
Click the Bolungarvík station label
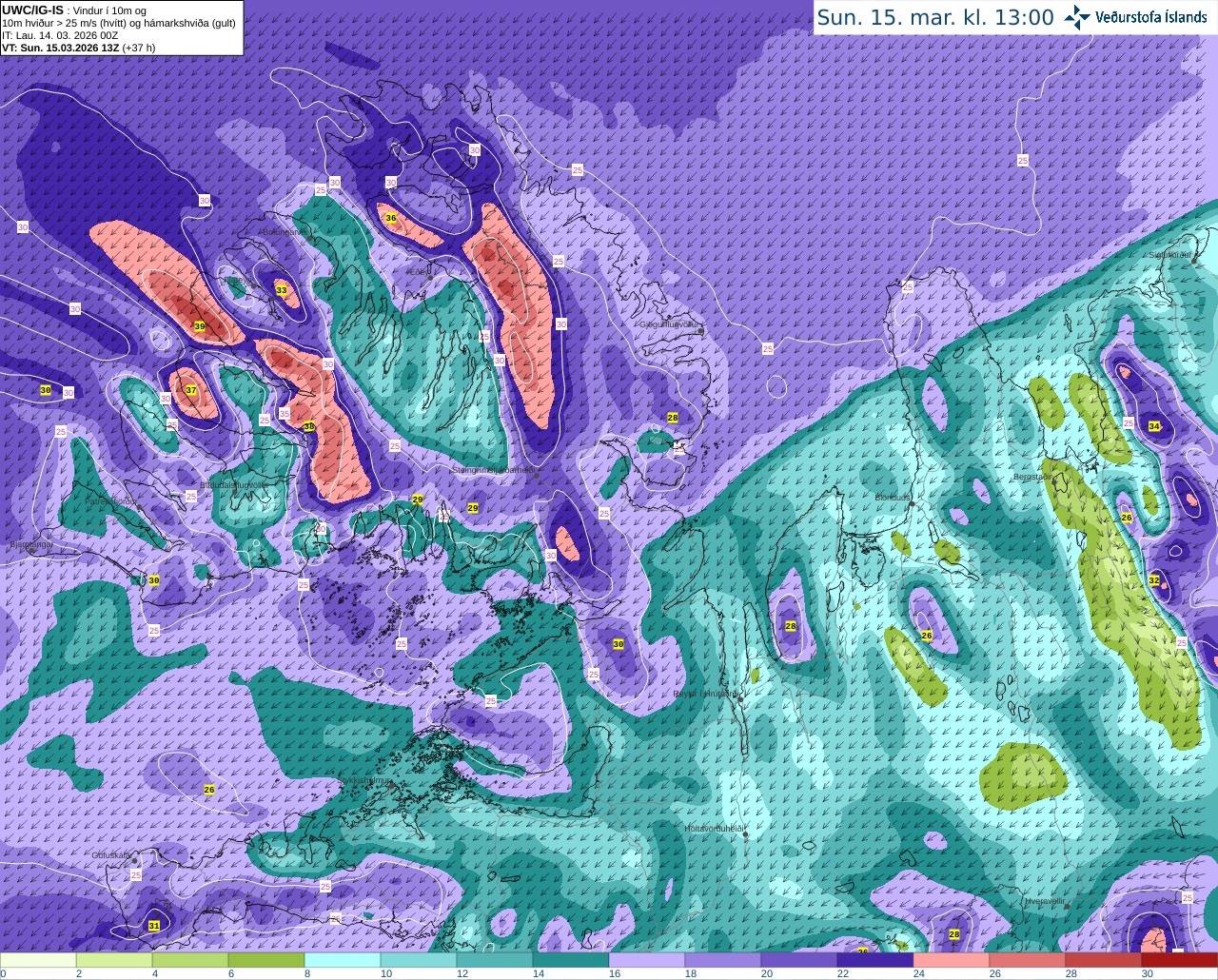point(285,231)
